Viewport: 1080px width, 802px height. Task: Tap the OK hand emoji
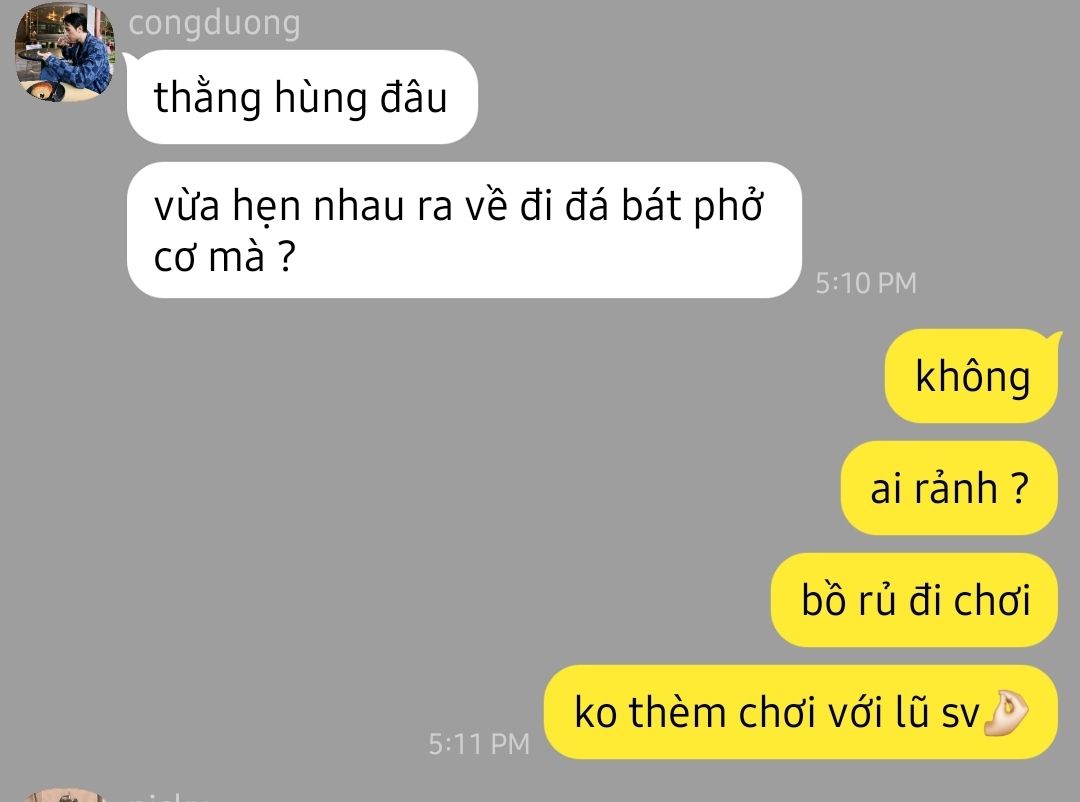tap(1006, 712)
